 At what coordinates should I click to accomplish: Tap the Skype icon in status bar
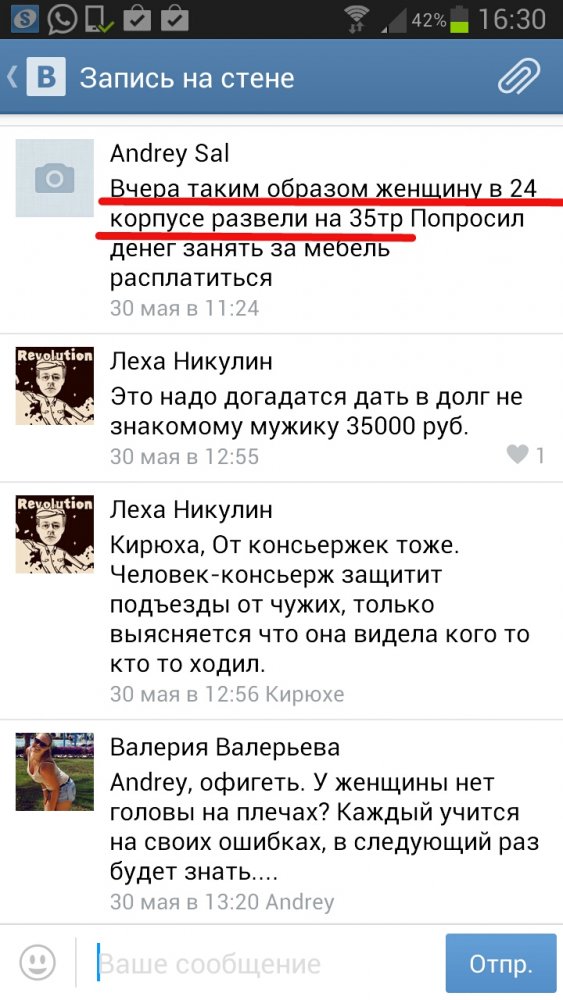click(x=24, y=18)
